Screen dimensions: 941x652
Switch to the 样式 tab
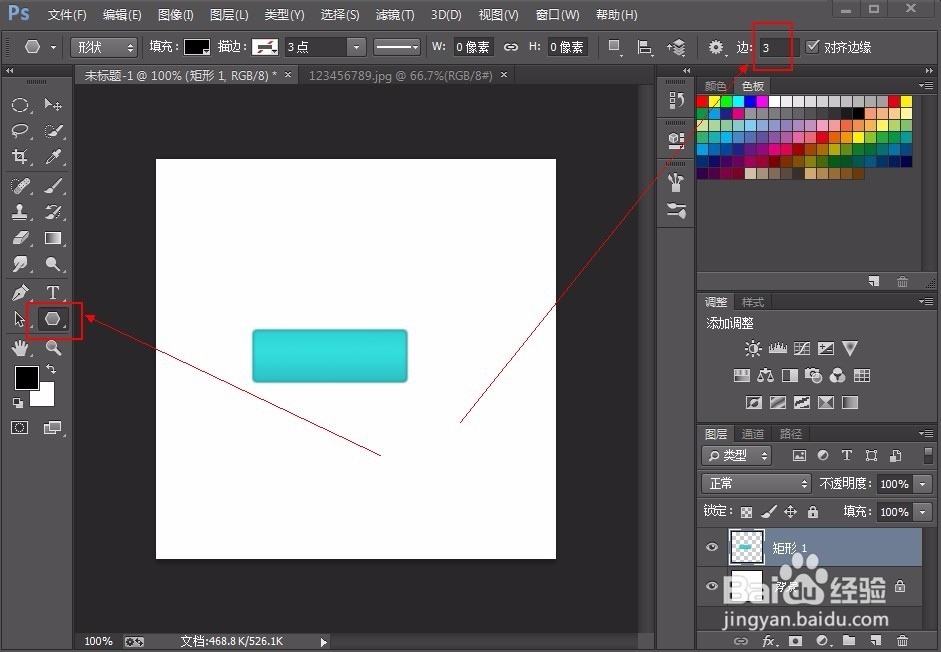point(753,302)
